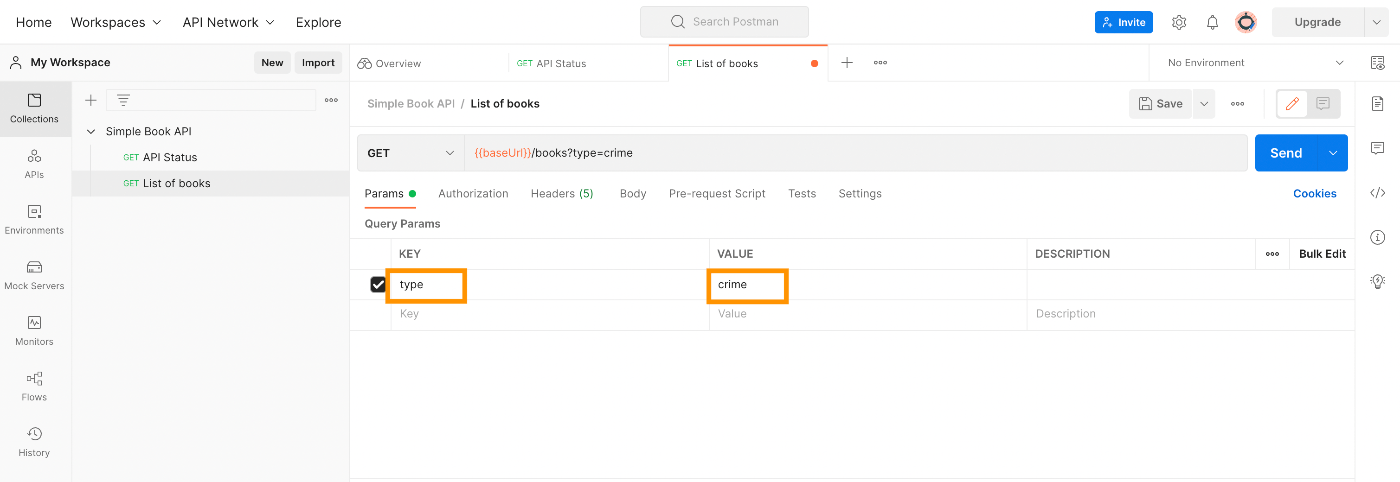Select the Authorization tab
1400x482 pixels.
(x=473, y=194)
